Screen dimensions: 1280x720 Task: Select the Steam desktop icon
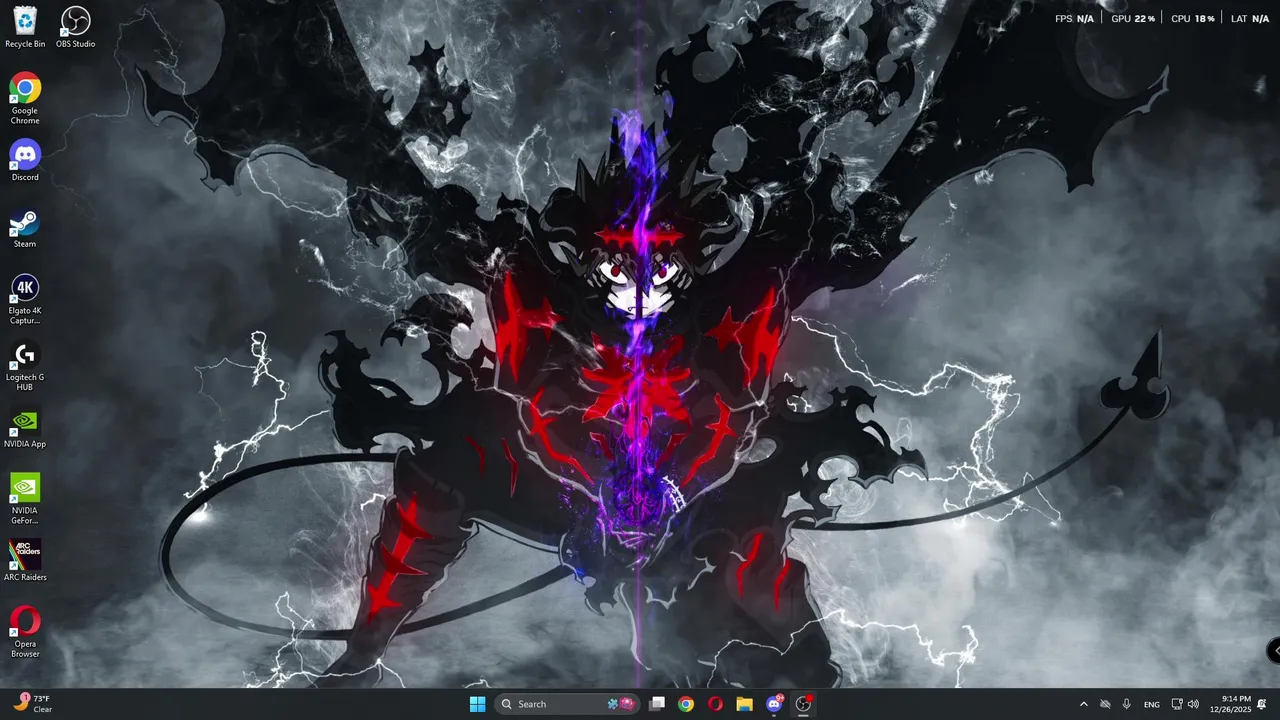click(25, 227)
